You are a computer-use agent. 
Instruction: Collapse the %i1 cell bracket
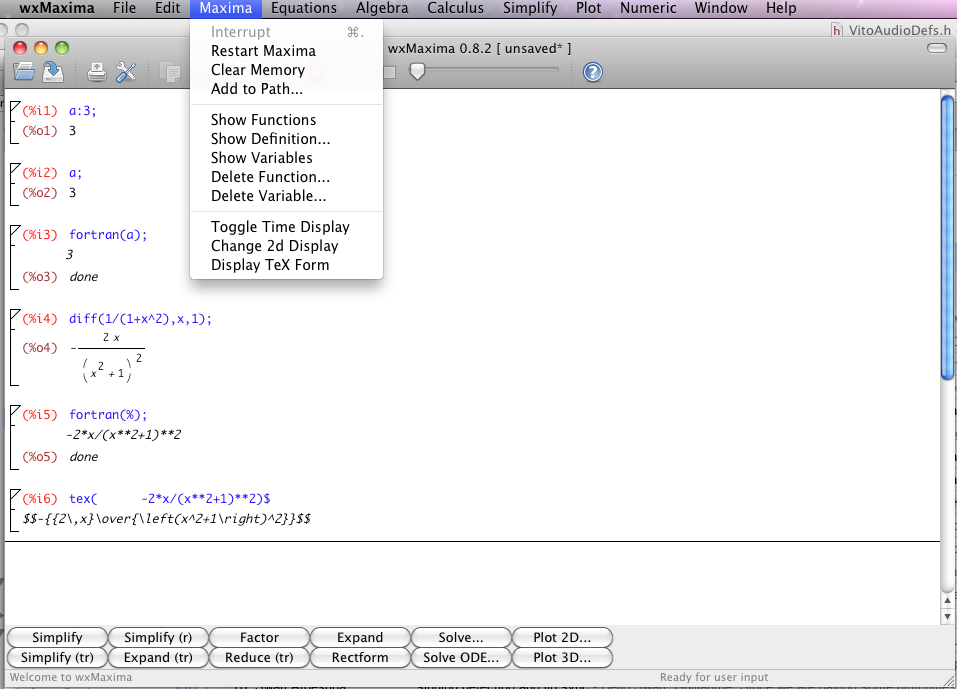pyautogui.click(x=15, y=122)
